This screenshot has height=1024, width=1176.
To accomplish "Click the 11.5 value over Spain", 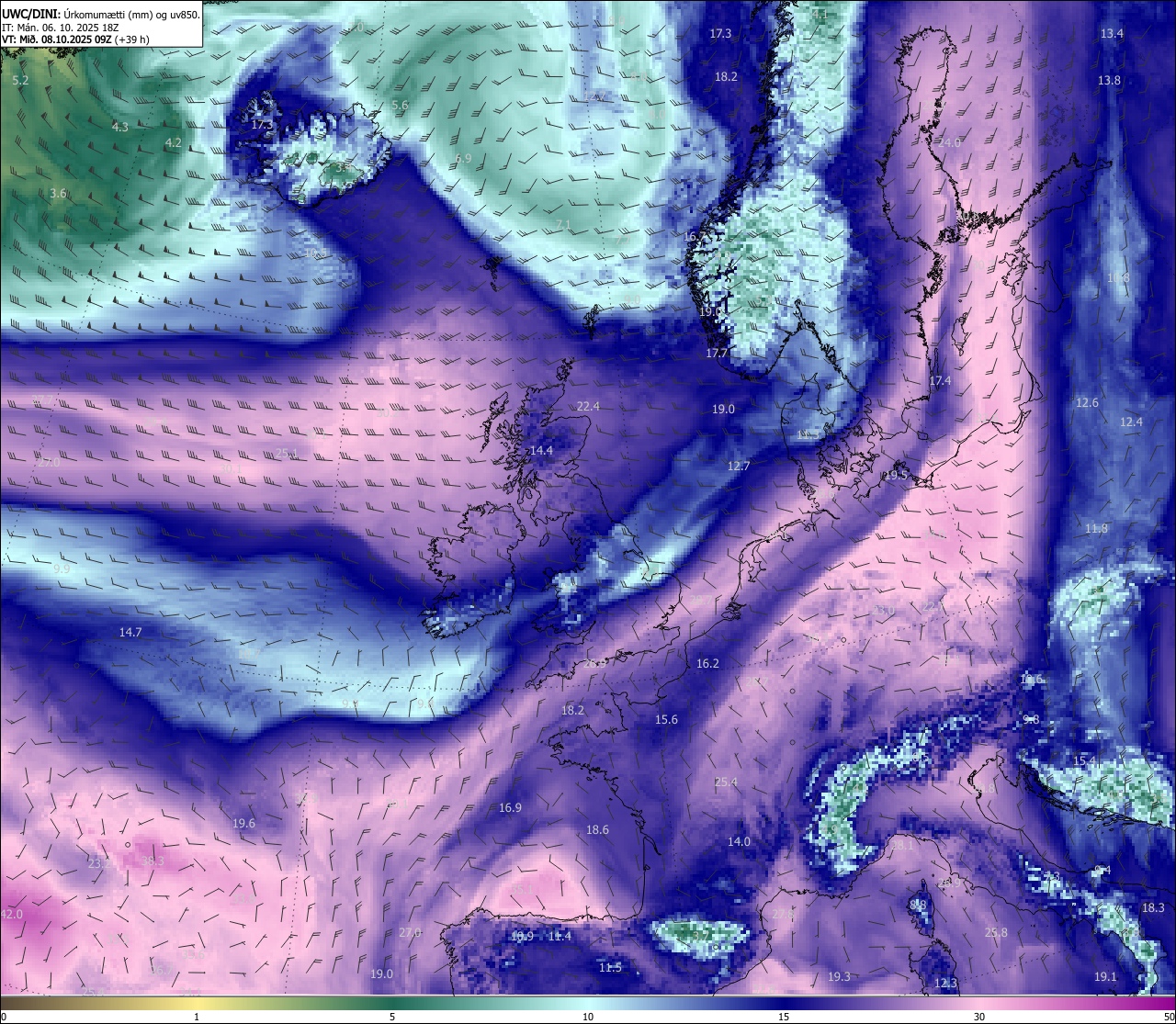I will click(x=610, y=967).
